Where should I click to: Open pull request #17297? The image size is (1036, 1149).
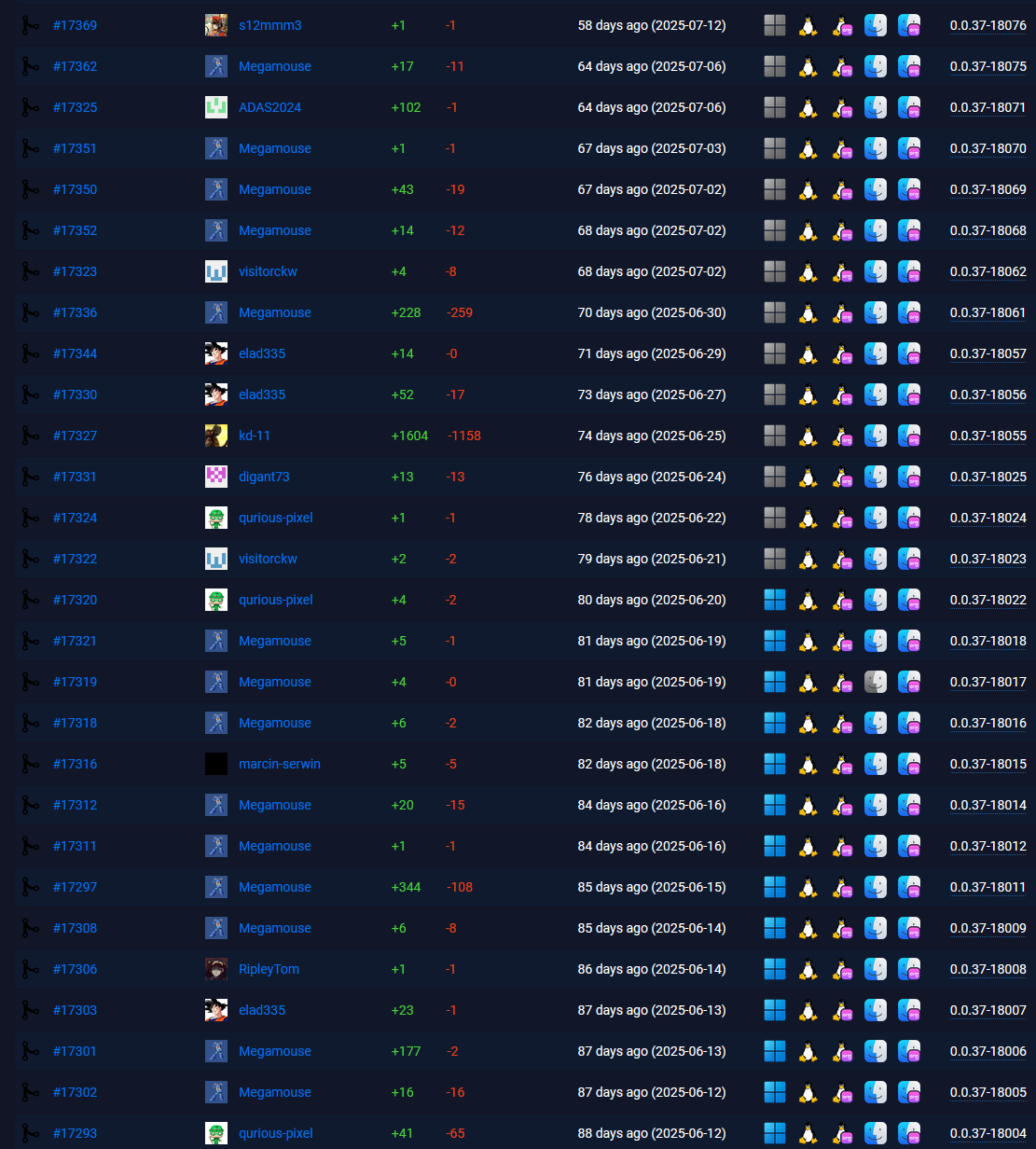click(75, 887)
